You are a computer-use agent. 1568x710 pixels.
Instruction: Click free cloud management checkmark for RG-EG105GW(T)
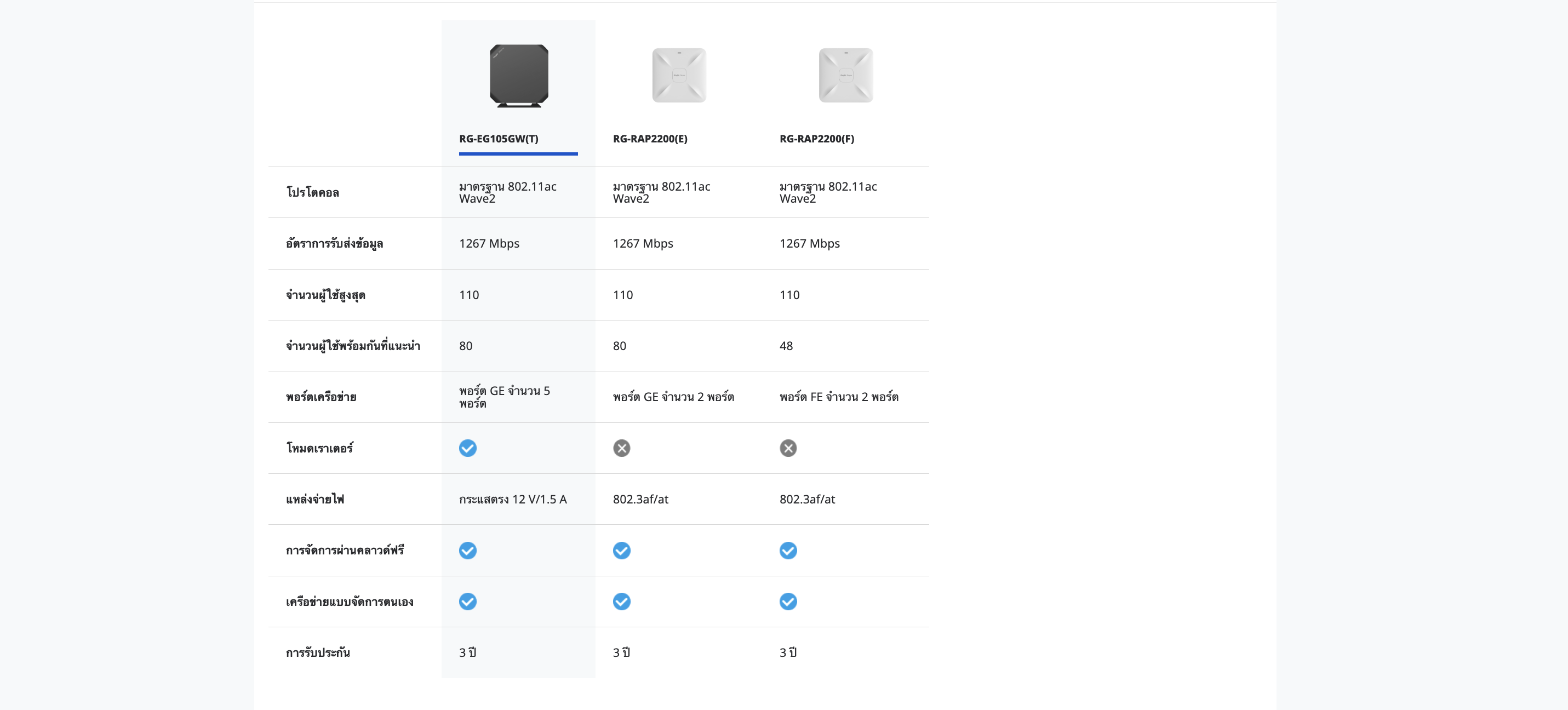467,551
